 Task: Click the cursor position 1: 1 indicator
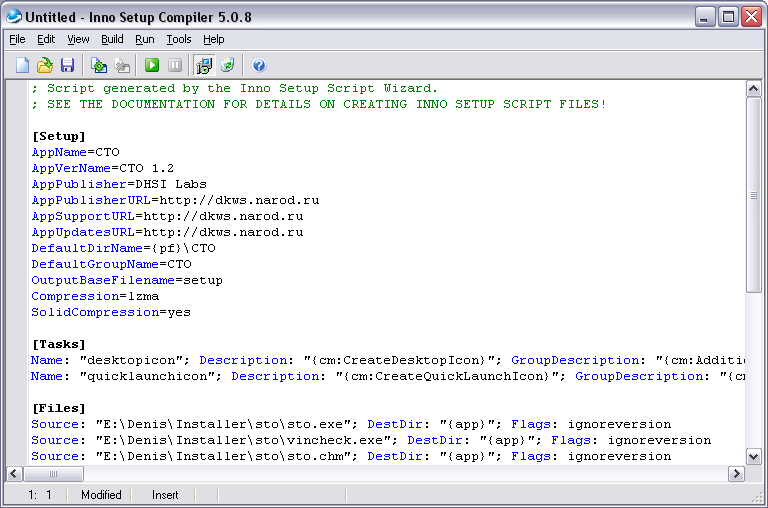(39, 495)
